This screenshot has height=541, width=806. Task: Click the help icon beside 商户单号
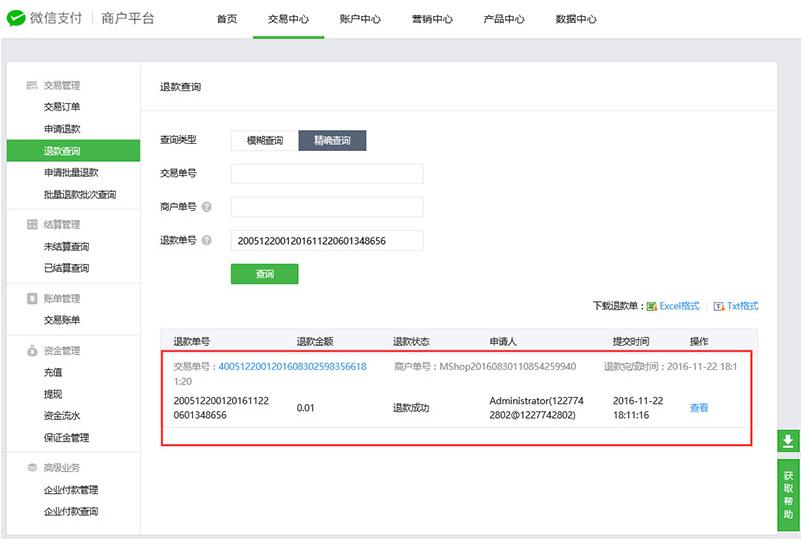(207, 207)
